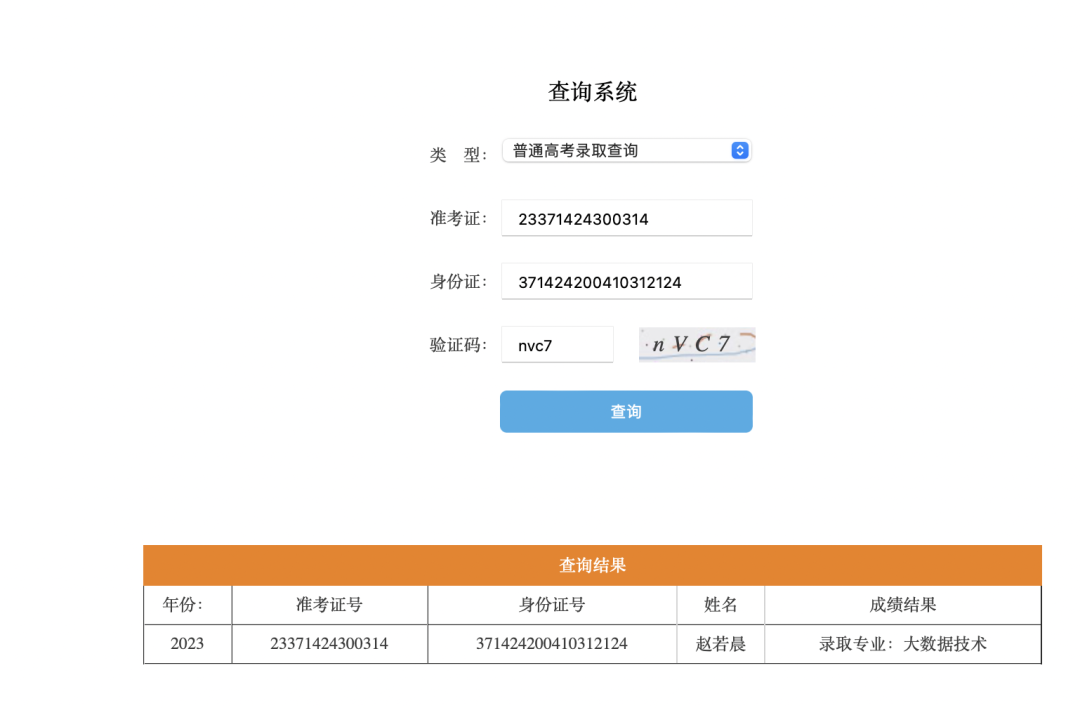Viewport: 1080px width, 708px height.
Task: Click the 类型 field label
Action: [457, 155]
